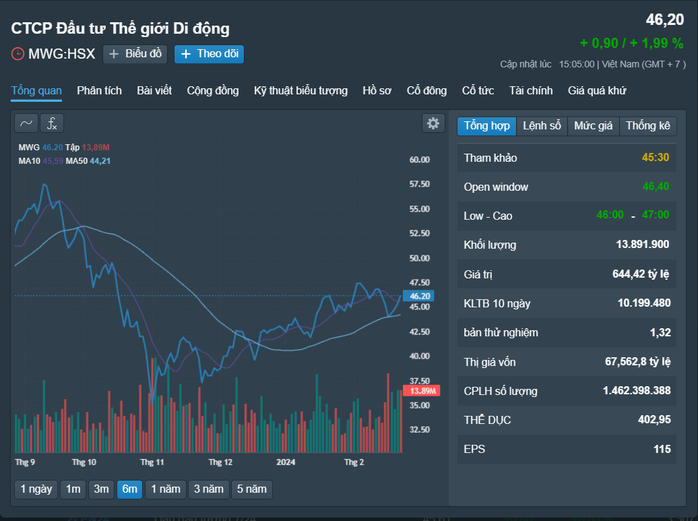Click the Thg 2 axis label
The image size is (698, 521).
pyautogui.click(x=354, y=463)
